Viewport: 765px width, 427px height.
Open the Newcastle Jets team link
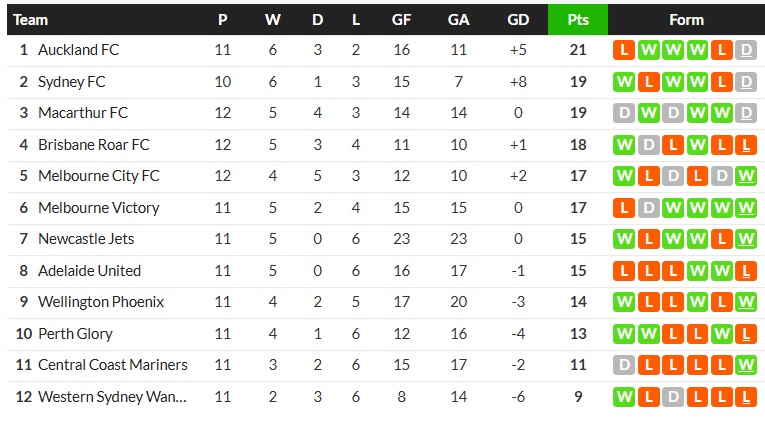click(86, 239)
